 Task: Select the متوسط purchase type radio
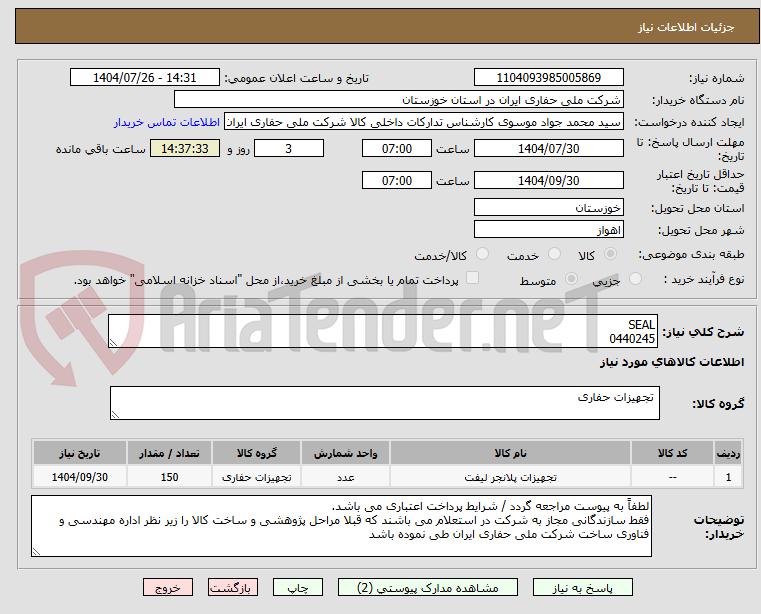[x=571, y=279]
